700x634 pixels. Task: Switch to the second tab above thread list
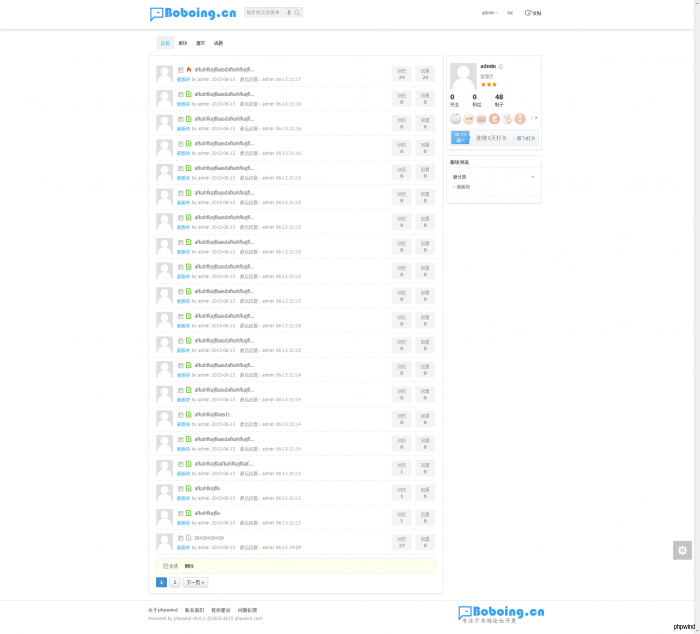[x=183, y=43]
